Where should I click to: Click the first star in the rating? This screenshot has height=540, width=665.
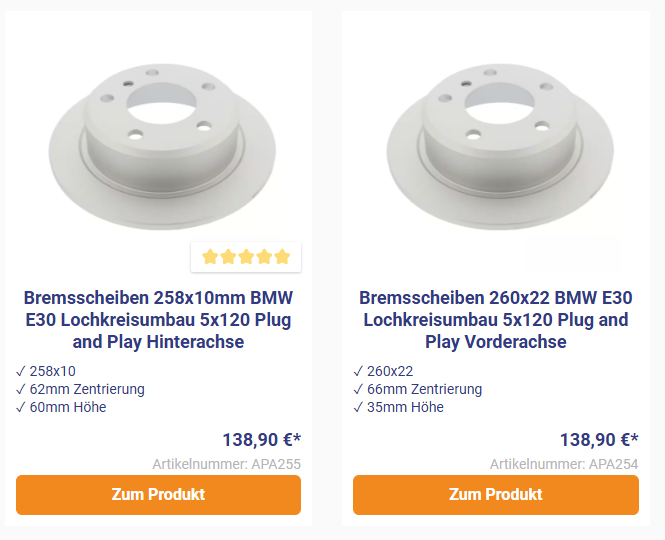[210, 257]
